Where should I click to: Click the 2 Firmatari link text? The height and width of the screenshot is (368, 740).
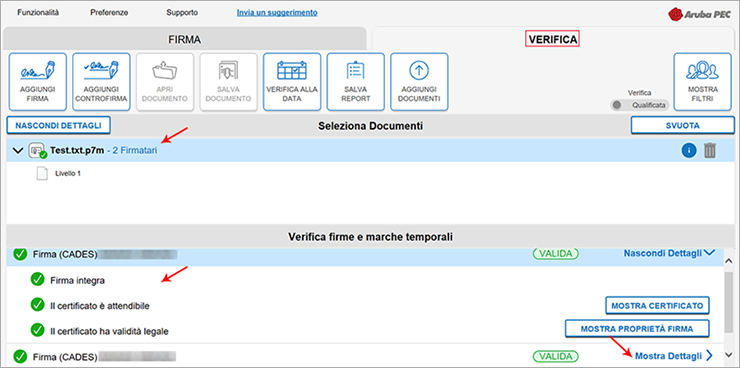[135, 151]
